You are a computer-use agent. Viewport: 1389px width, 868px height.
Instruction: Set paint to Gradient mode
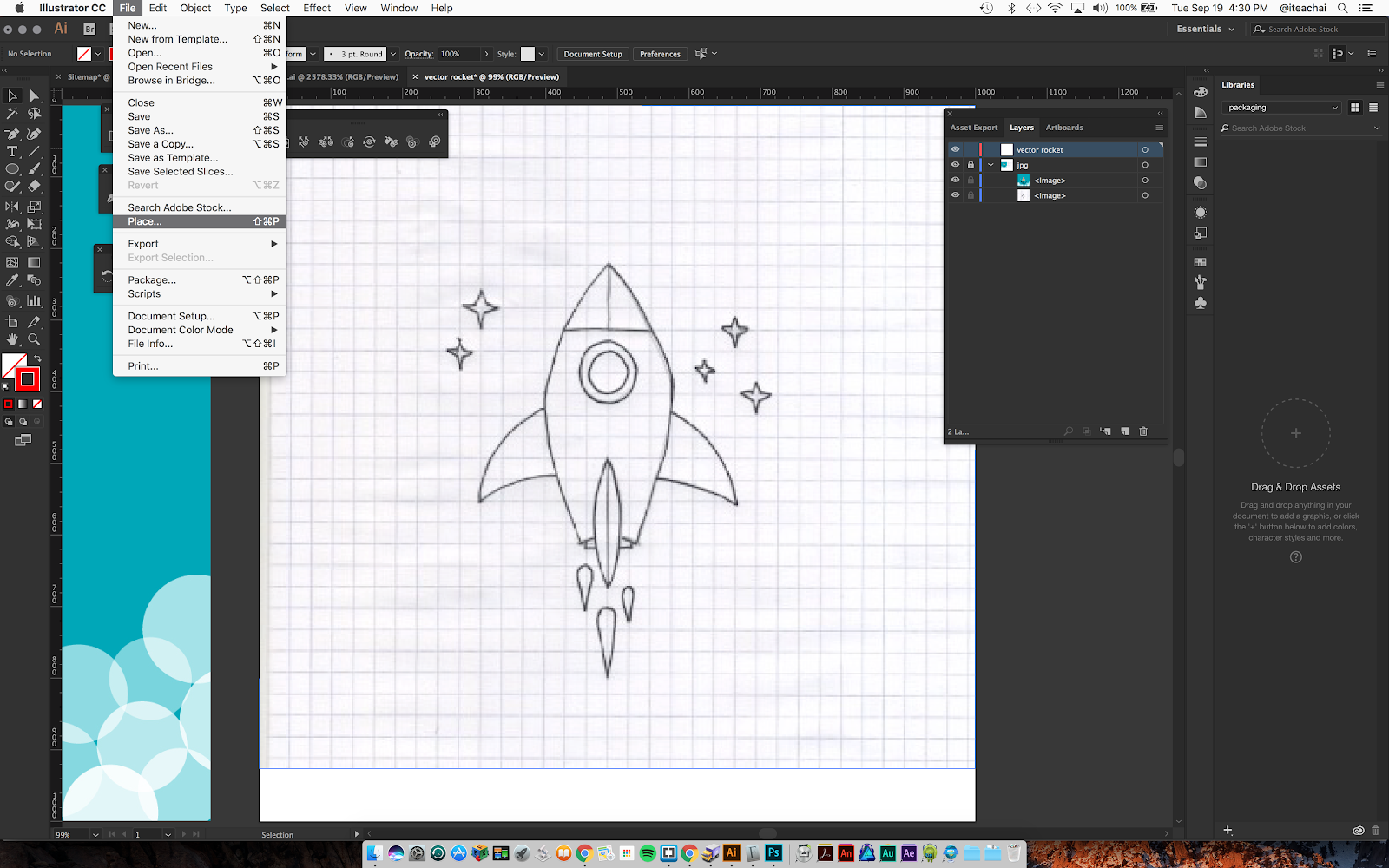point(23,404)
